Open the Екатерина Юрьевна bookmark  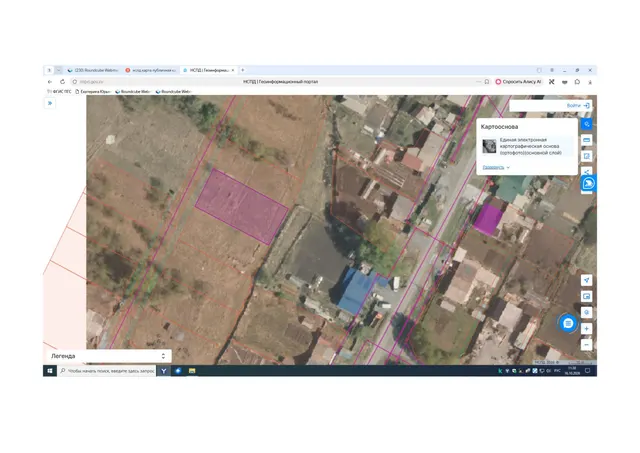93,91
